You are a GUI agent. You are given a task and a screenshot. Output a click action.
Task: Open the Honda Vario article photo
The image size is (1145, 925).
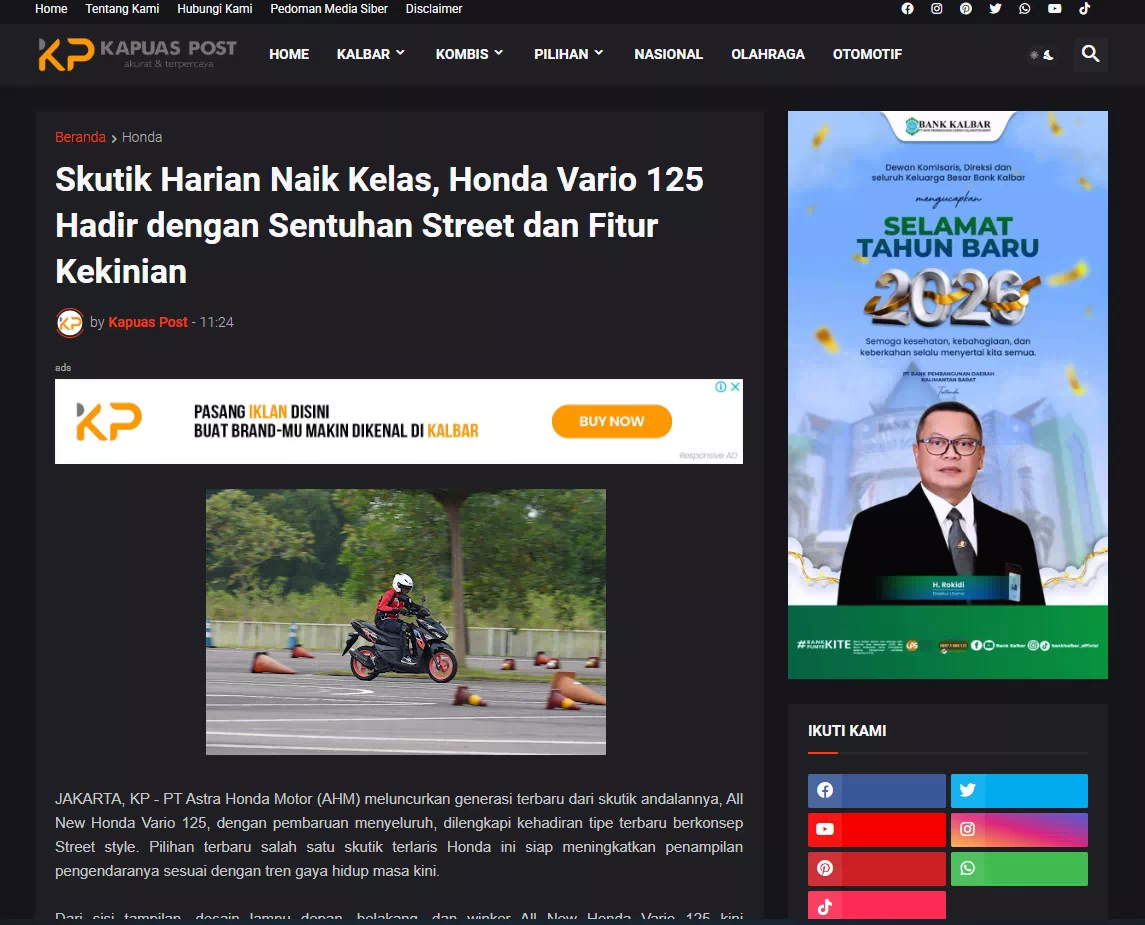(x=405, y=622)
